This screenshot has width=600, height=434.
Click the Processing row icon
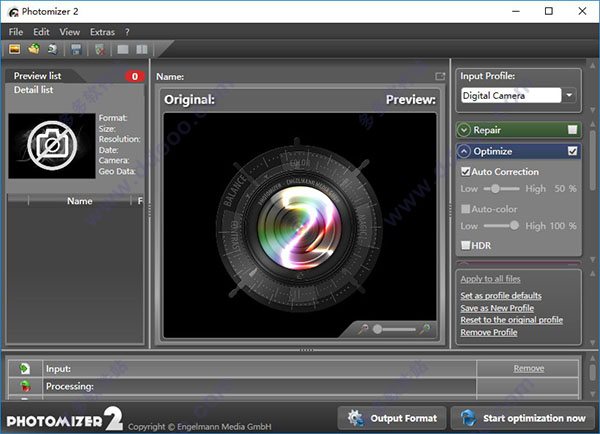click(x=25, y=386)
